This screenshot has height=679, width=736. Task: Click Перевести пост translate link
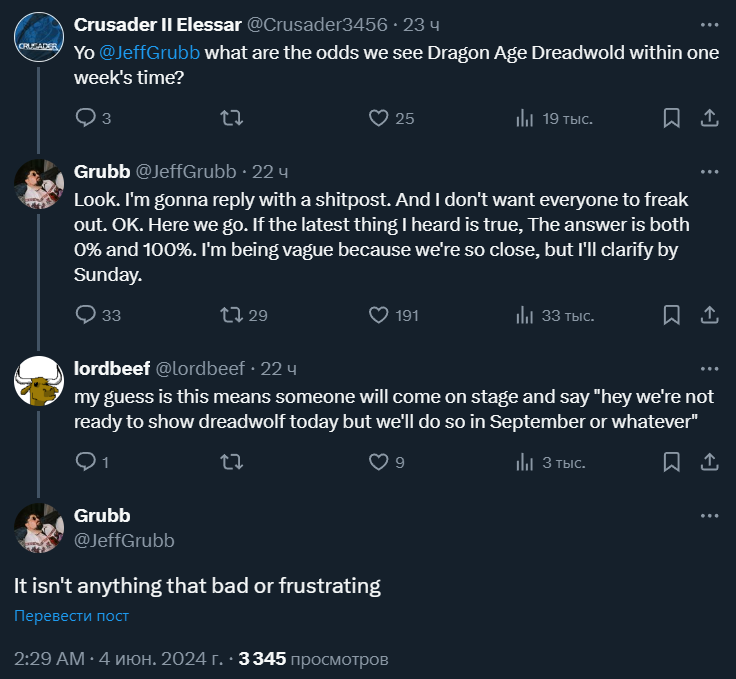tap(71, 616)
